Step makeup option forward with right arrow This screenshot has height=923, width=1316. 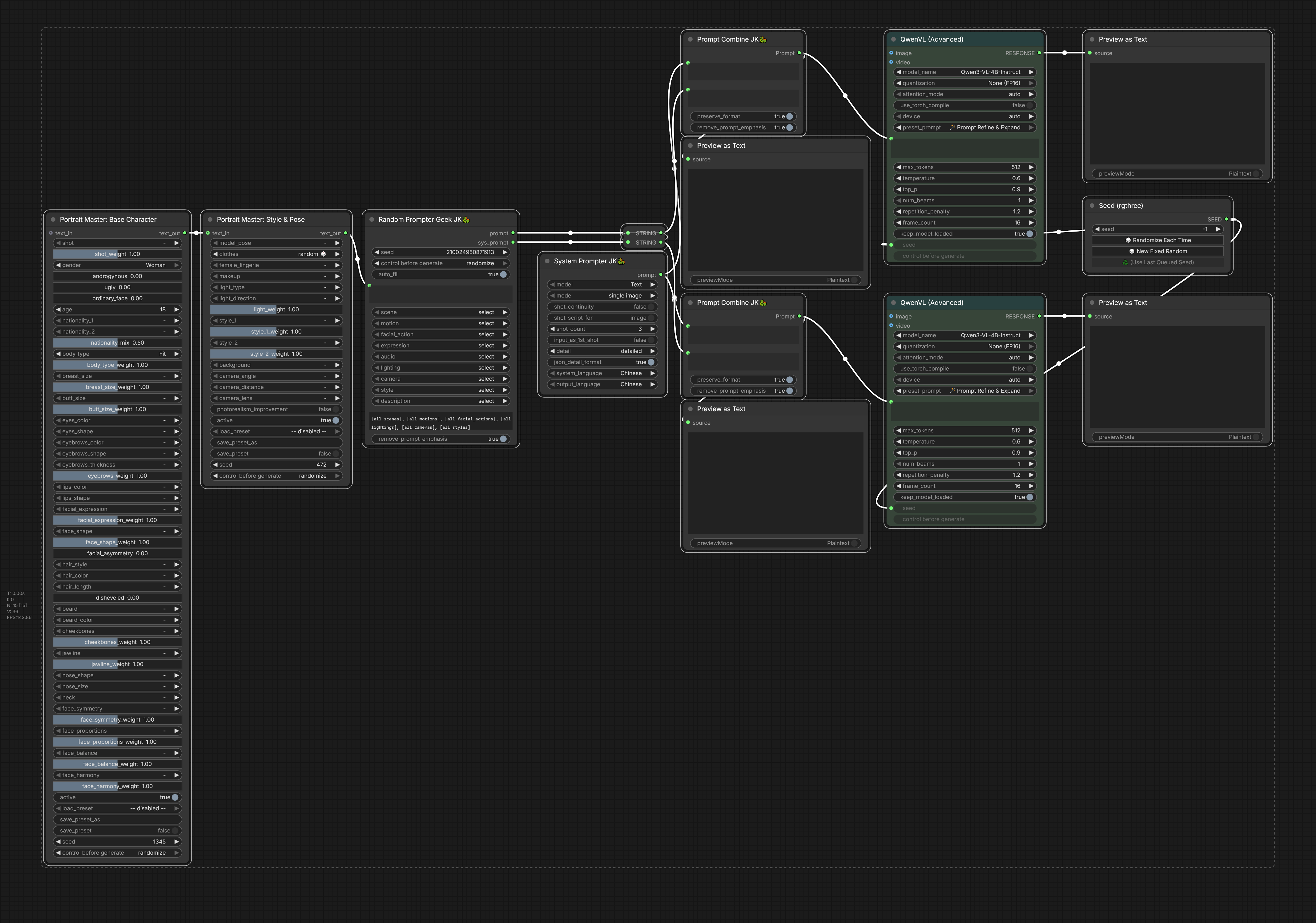click(x=338, y=276)
